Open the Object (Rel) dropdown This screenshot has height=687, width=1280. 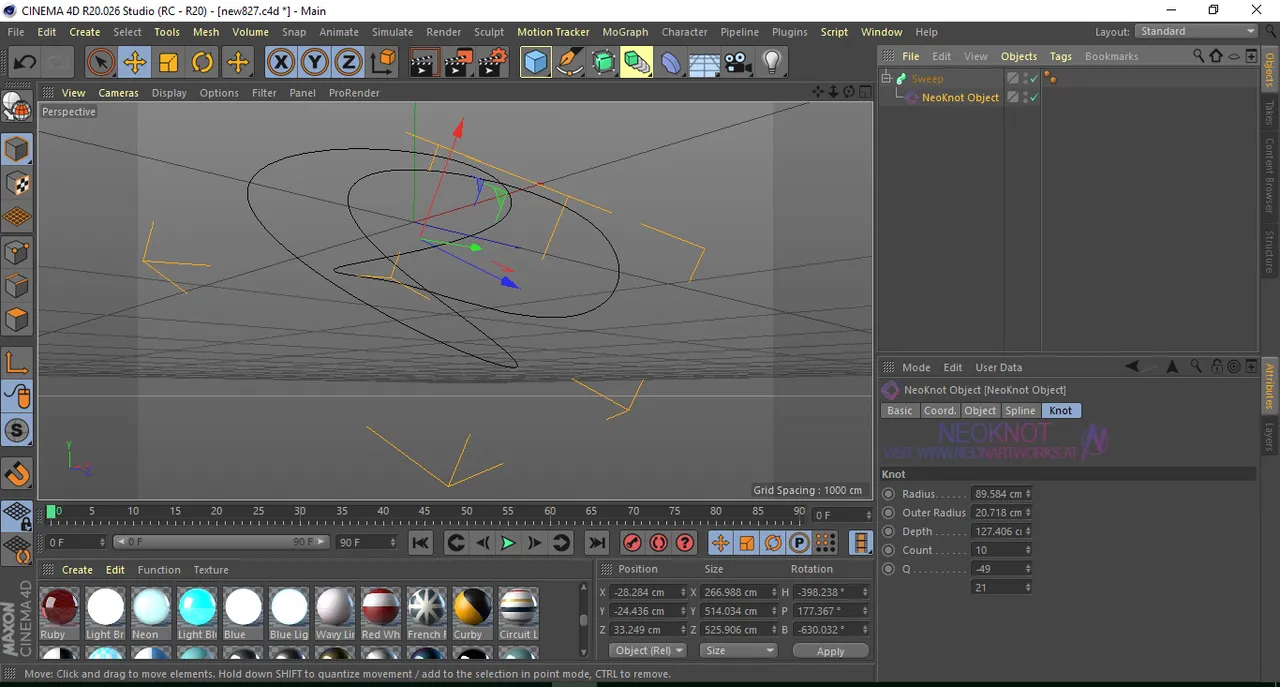point(648,650)
